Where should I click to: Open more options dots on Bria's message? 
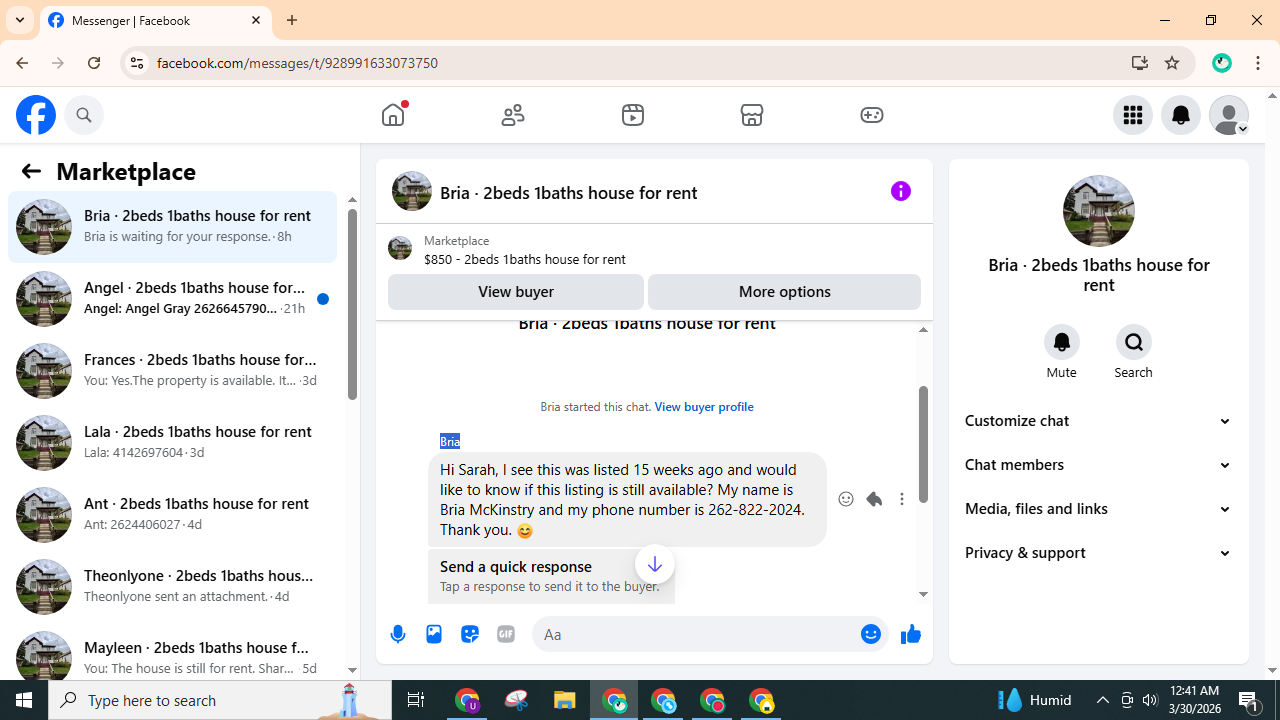coord(902,499)
